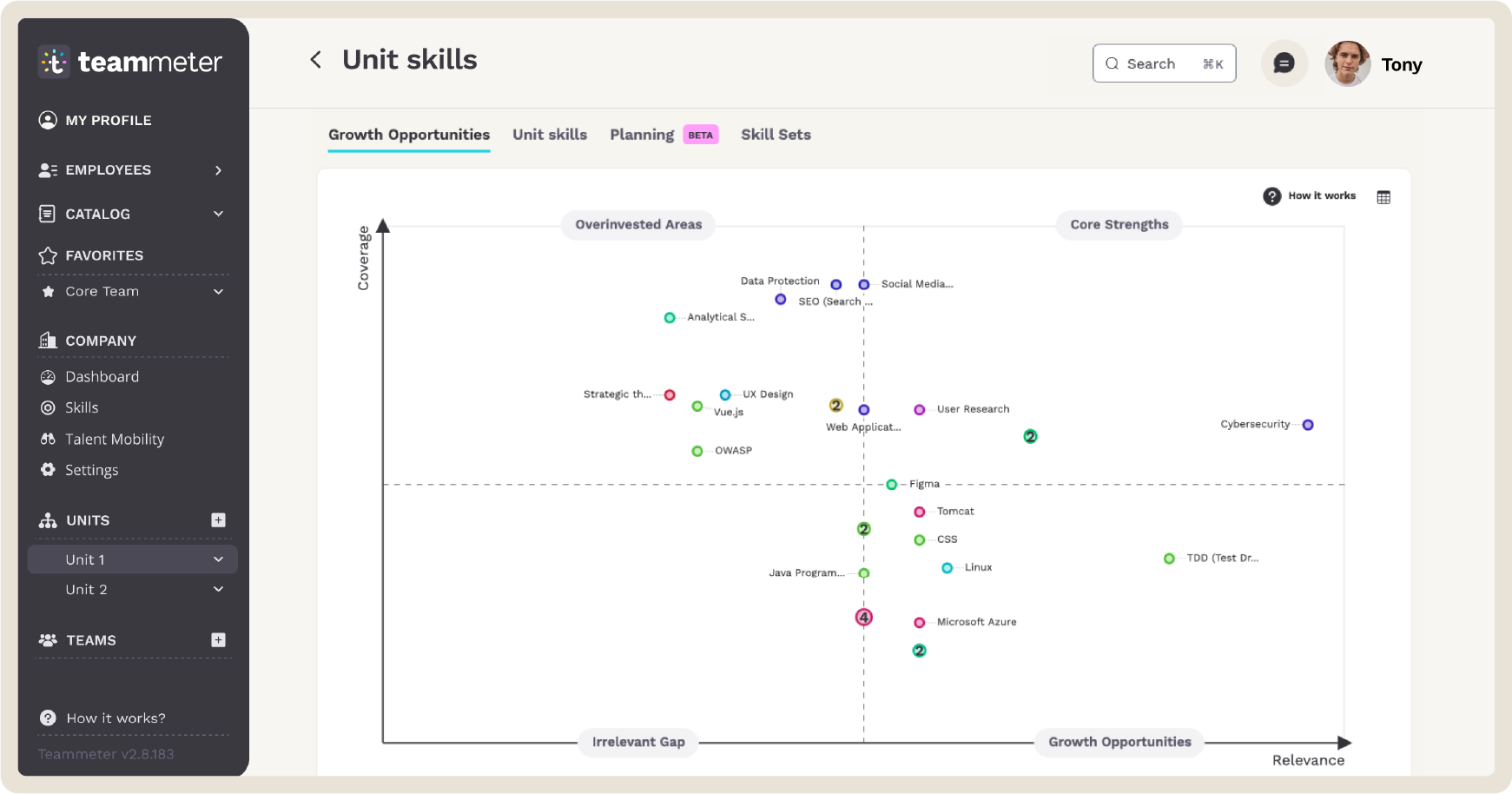Switch to the Planning tab
The height and width of the screenshot is (794, 1512).
click(642, 135)
